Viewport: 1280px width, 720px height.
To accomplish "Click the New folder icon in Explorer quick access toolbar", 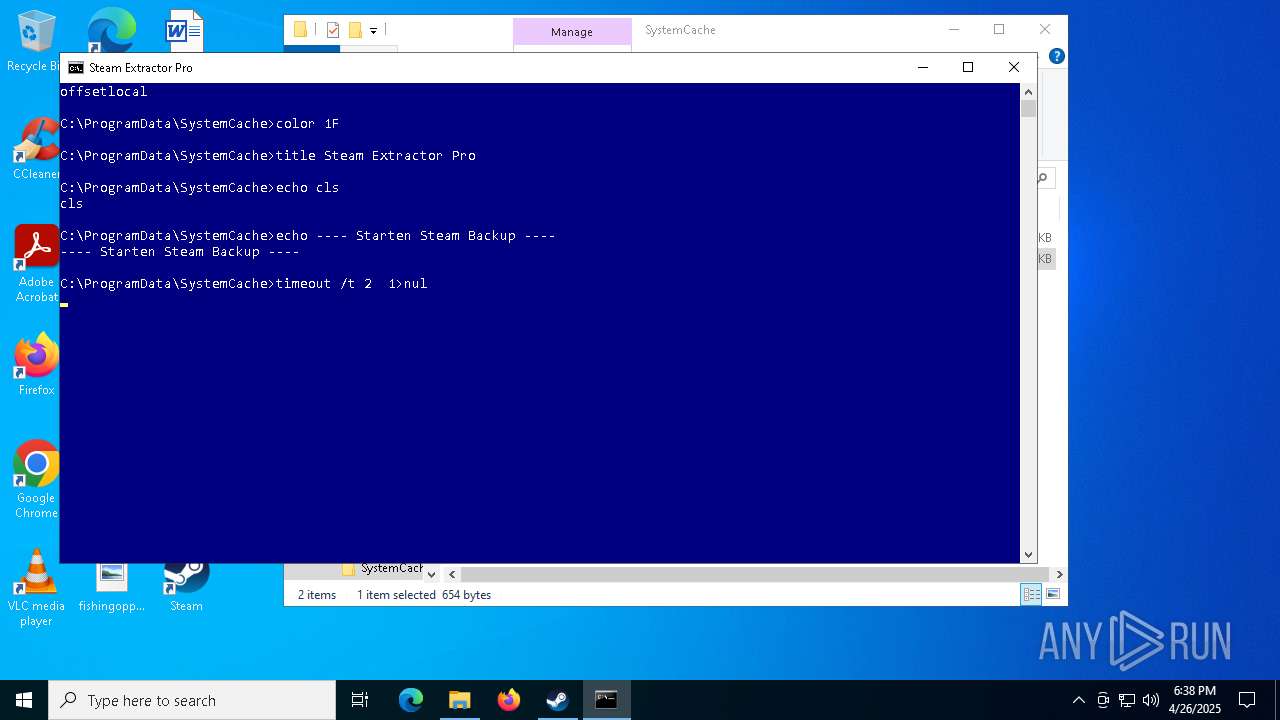I will coord(355,30).
